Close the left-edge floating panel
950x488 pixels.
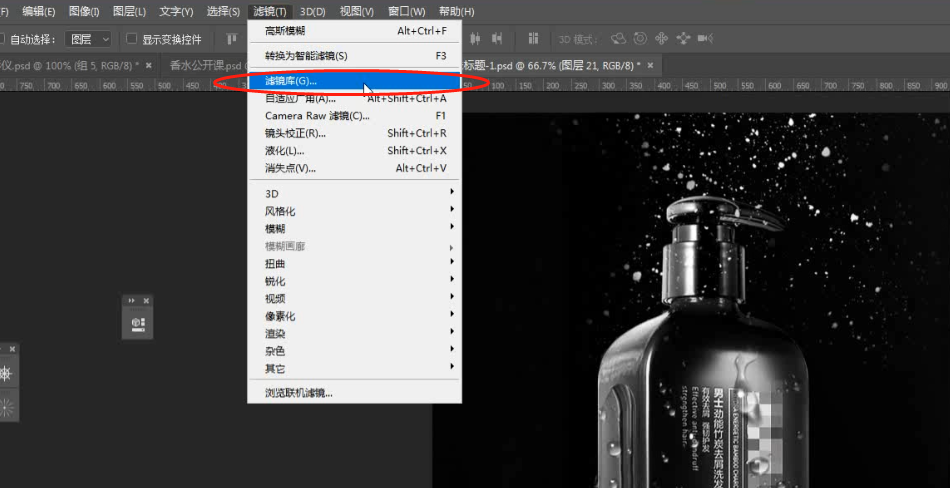pos(12,349)
